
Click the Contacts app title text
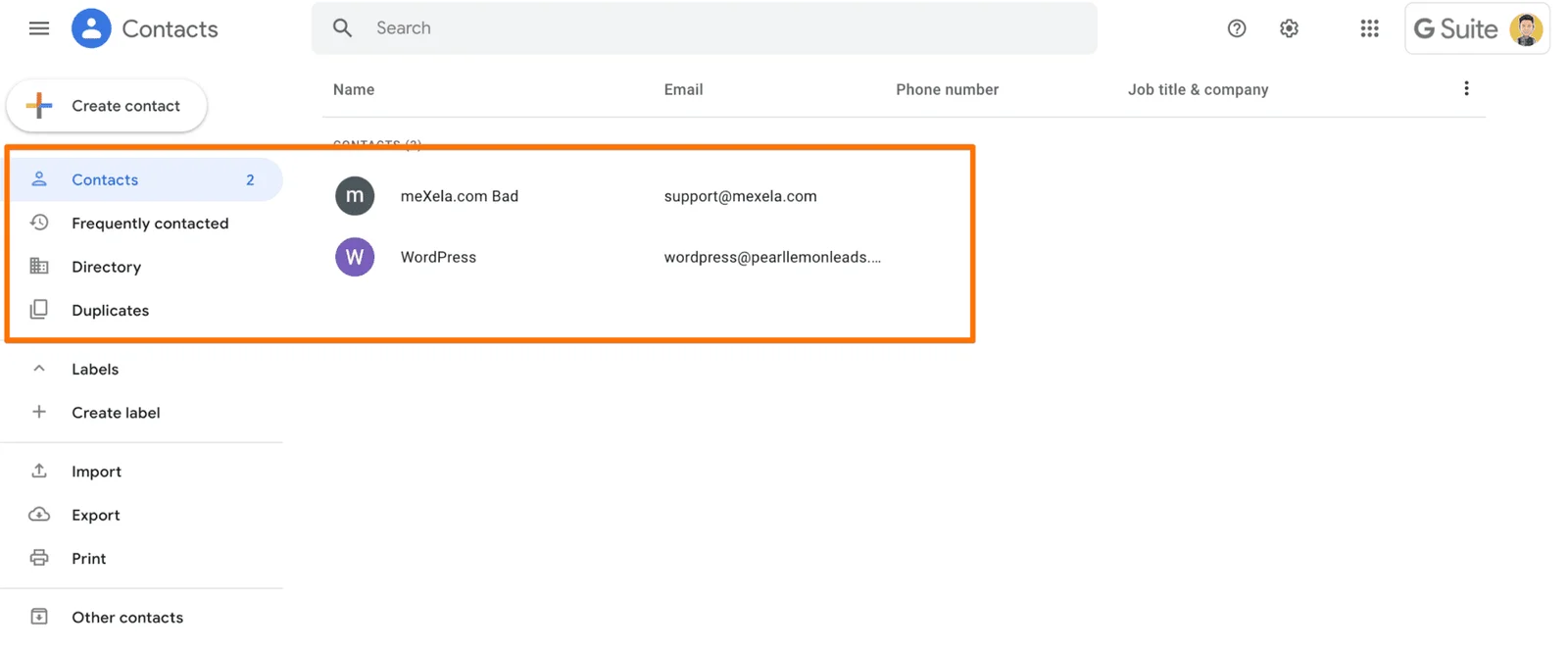pyautogui.click(x=170, y=28)
